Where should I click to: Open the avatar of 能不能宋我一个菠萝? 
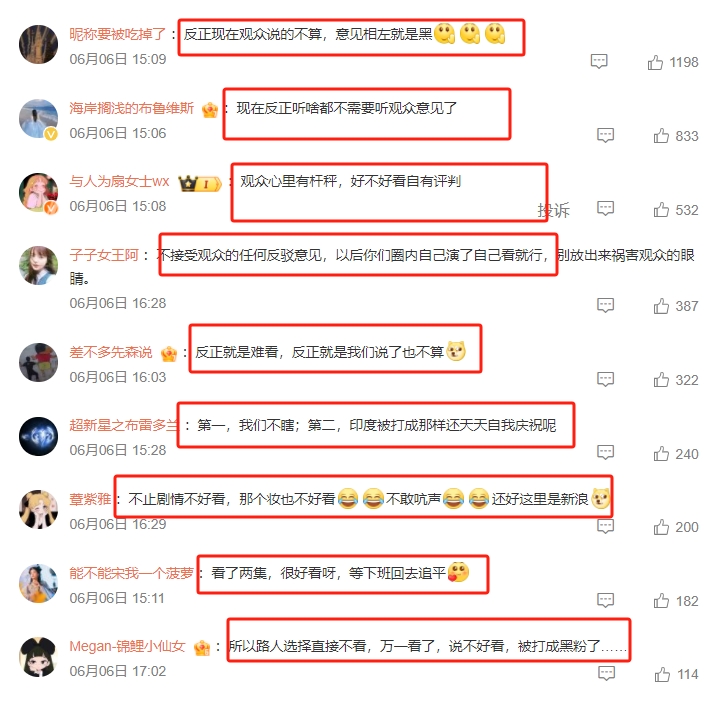(x=38, y=583)
